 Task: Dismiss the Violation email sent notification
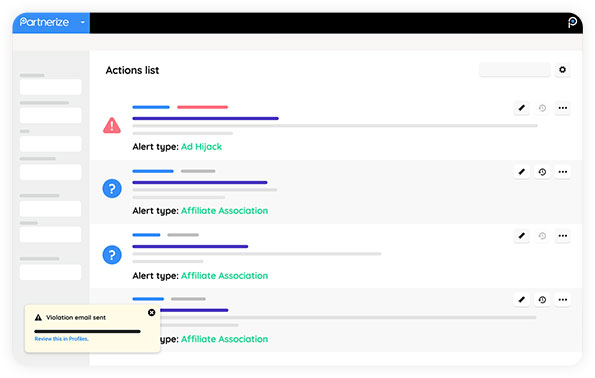(x=151, y=312)
